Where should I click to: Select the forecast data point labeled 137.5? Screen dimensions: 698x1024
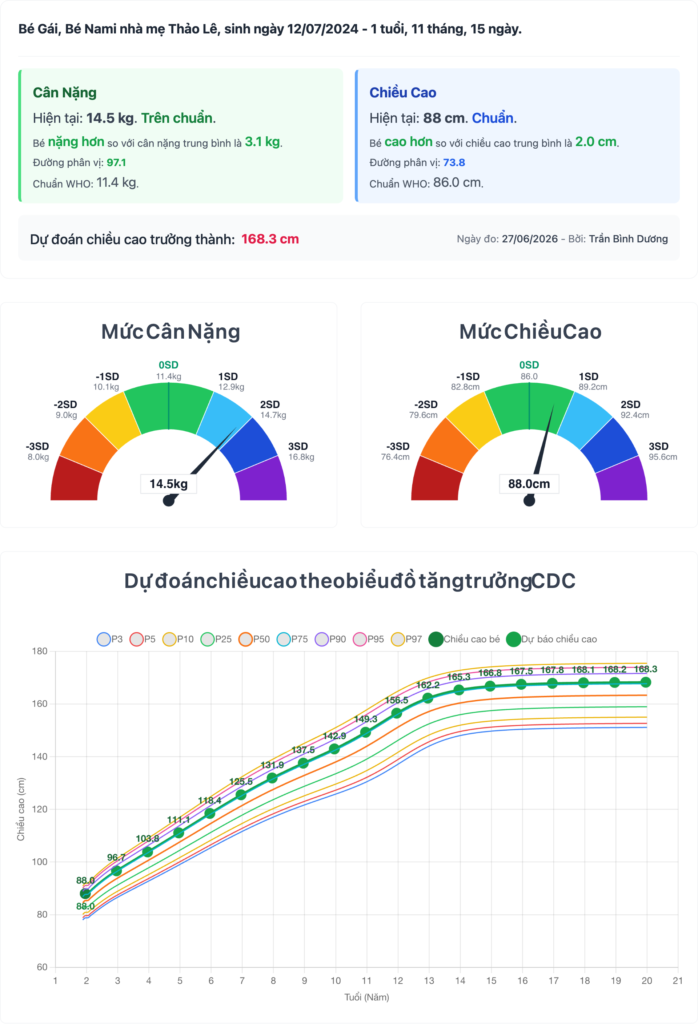(304, 763)
